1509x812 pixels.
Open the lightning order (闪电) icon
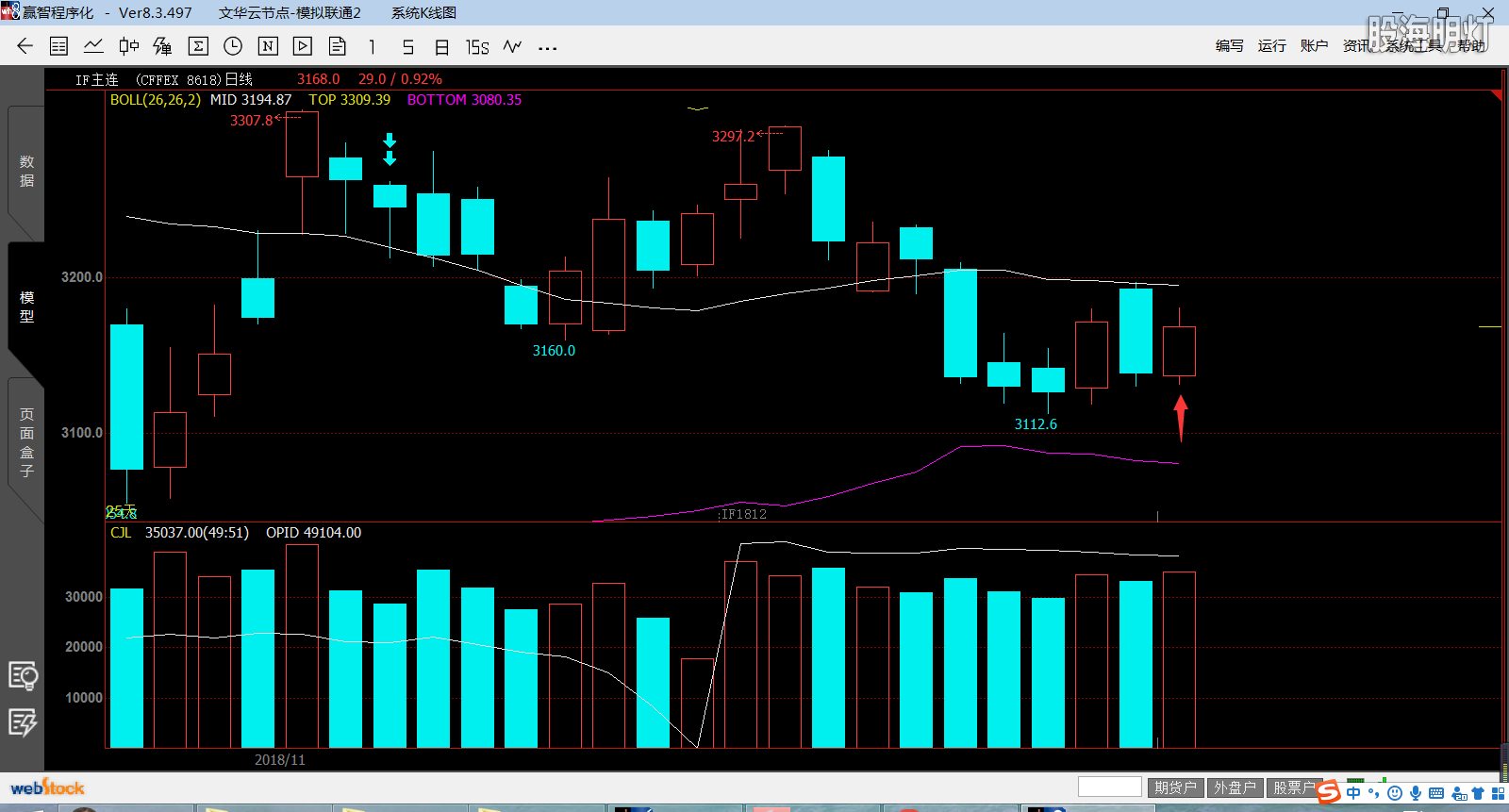[x=162, y=46]
